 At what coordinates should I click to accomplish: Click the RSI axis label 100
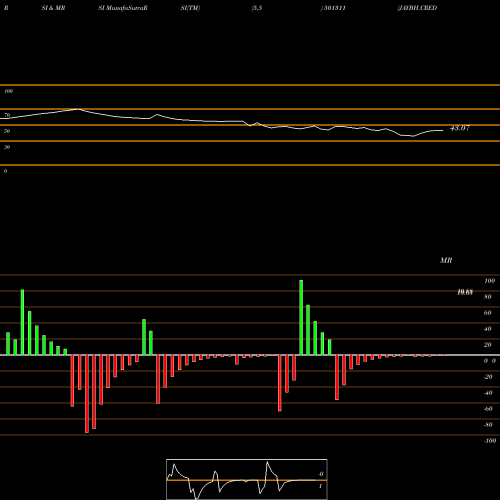pos(8,91)
